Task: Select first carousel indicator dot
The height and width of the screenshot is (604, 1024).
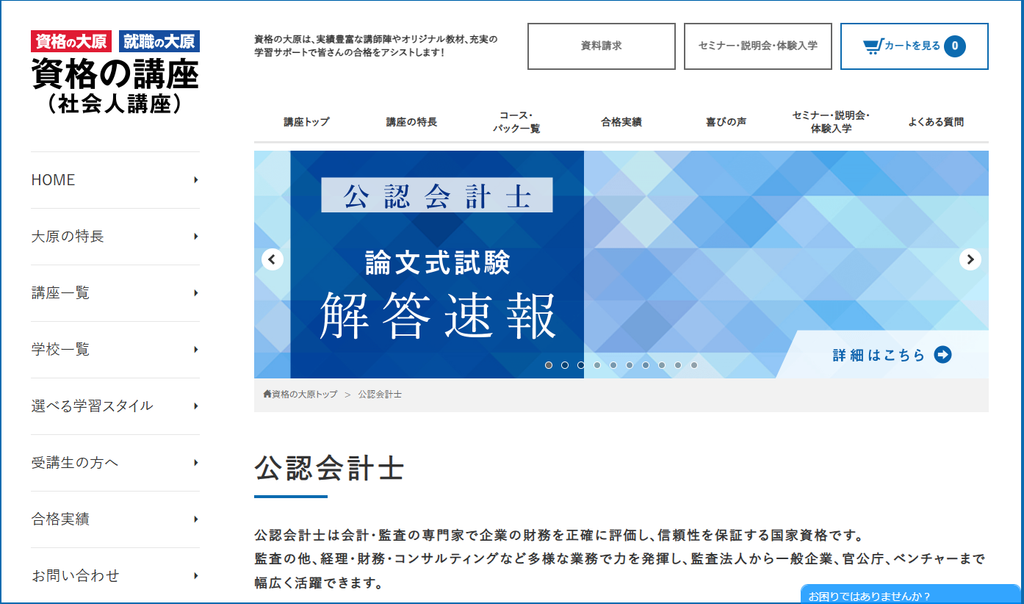Action: point(549,365)
